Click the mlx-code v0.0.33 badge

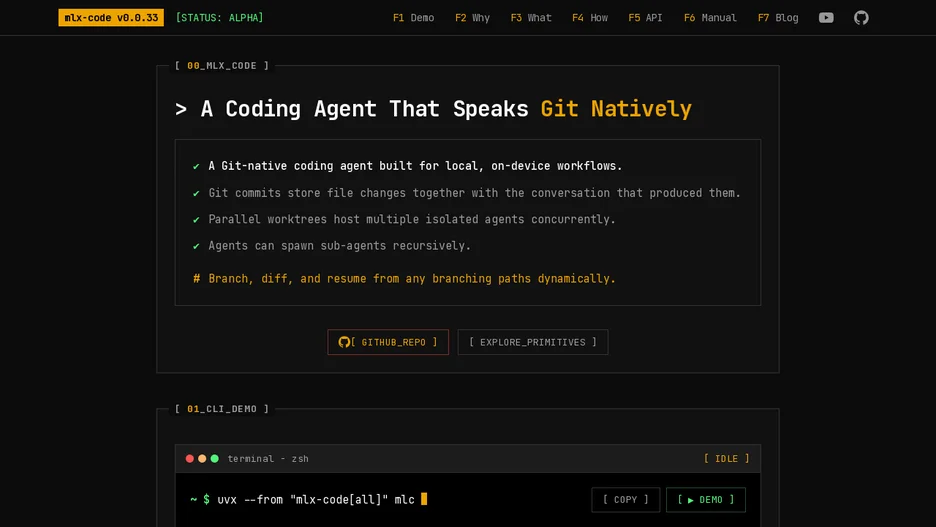pos(111,17)
